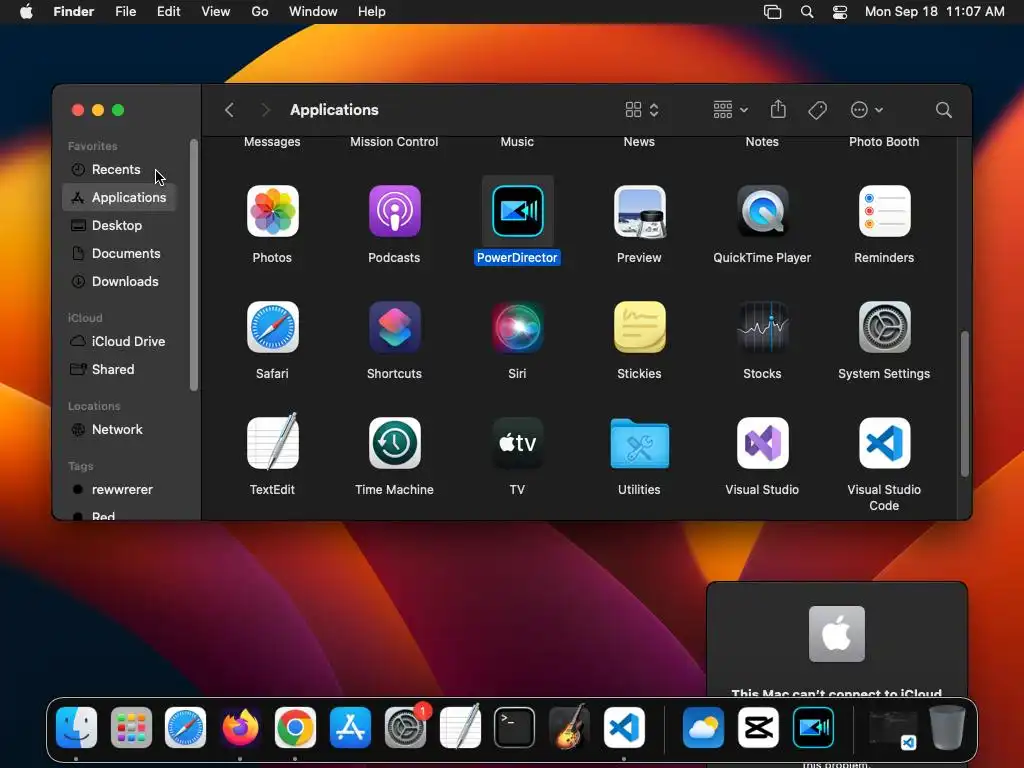Select the Shortcuts app icon
The image size is (1024, 768).
[394, 327]
